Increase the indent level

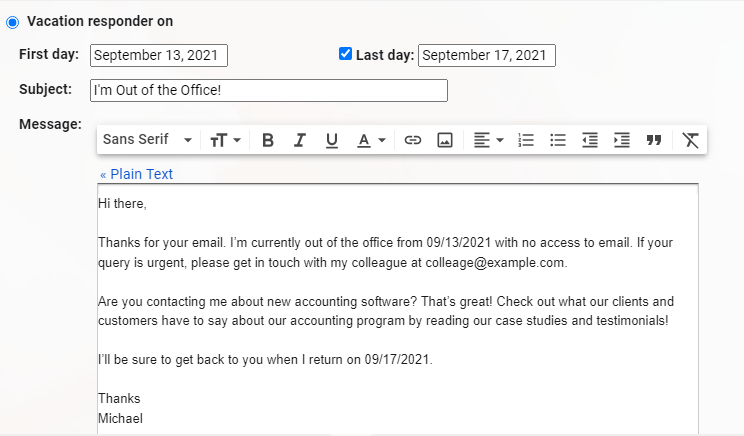(x=622, y=140)
